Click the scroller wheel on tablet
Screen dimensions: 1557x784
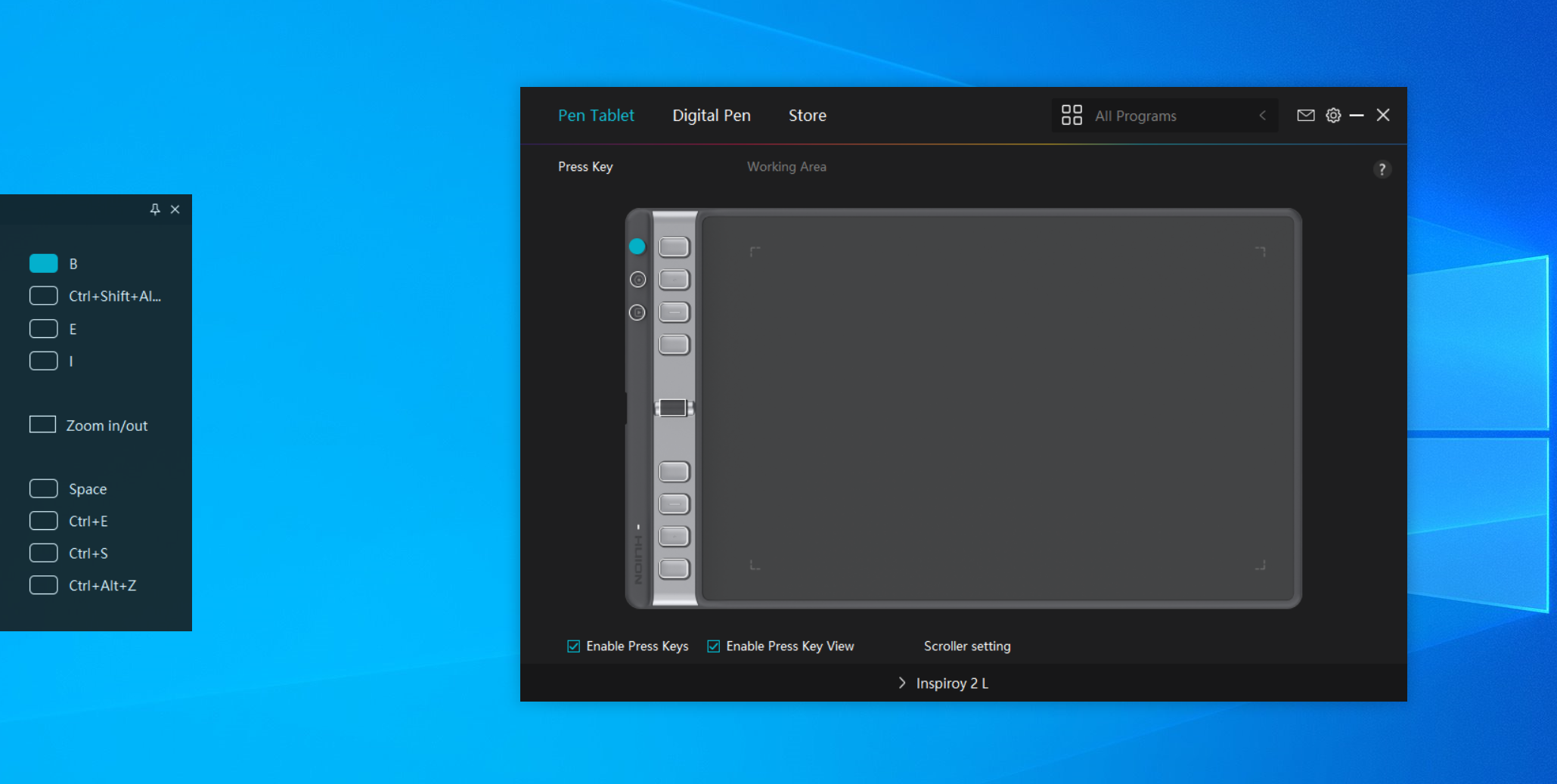tap(673, 408)
